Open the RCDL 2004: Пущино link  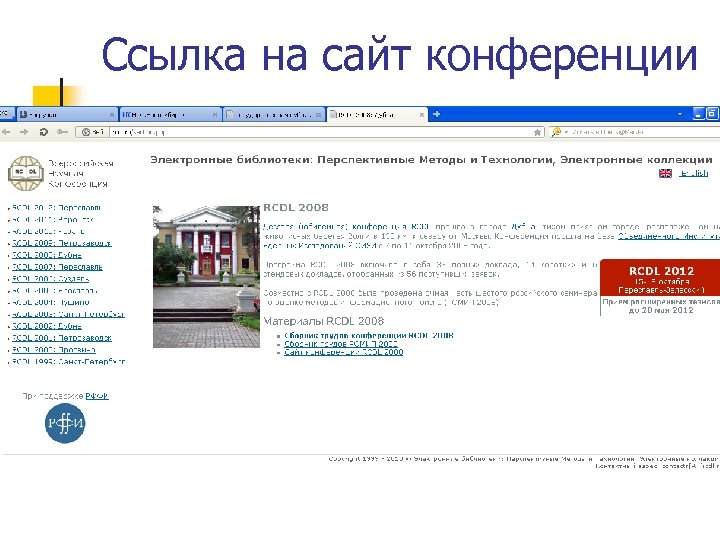(51, 303)
